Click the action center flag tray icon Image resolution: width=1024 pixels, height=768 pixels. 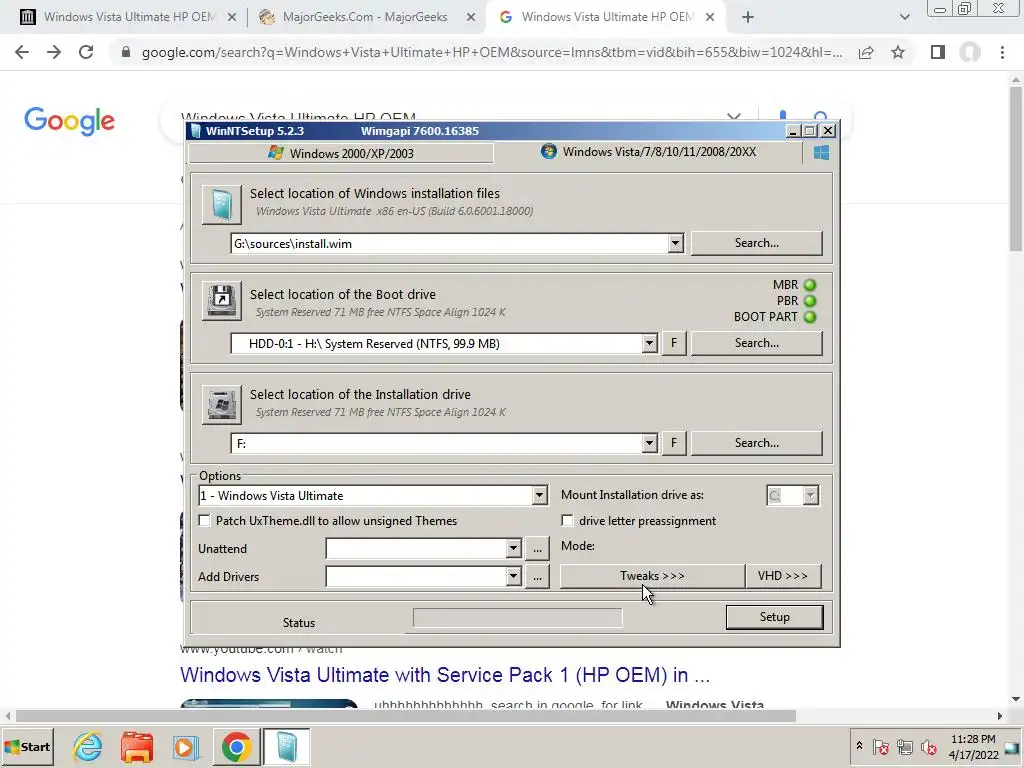pyautogui.click(x=880, y=746)
